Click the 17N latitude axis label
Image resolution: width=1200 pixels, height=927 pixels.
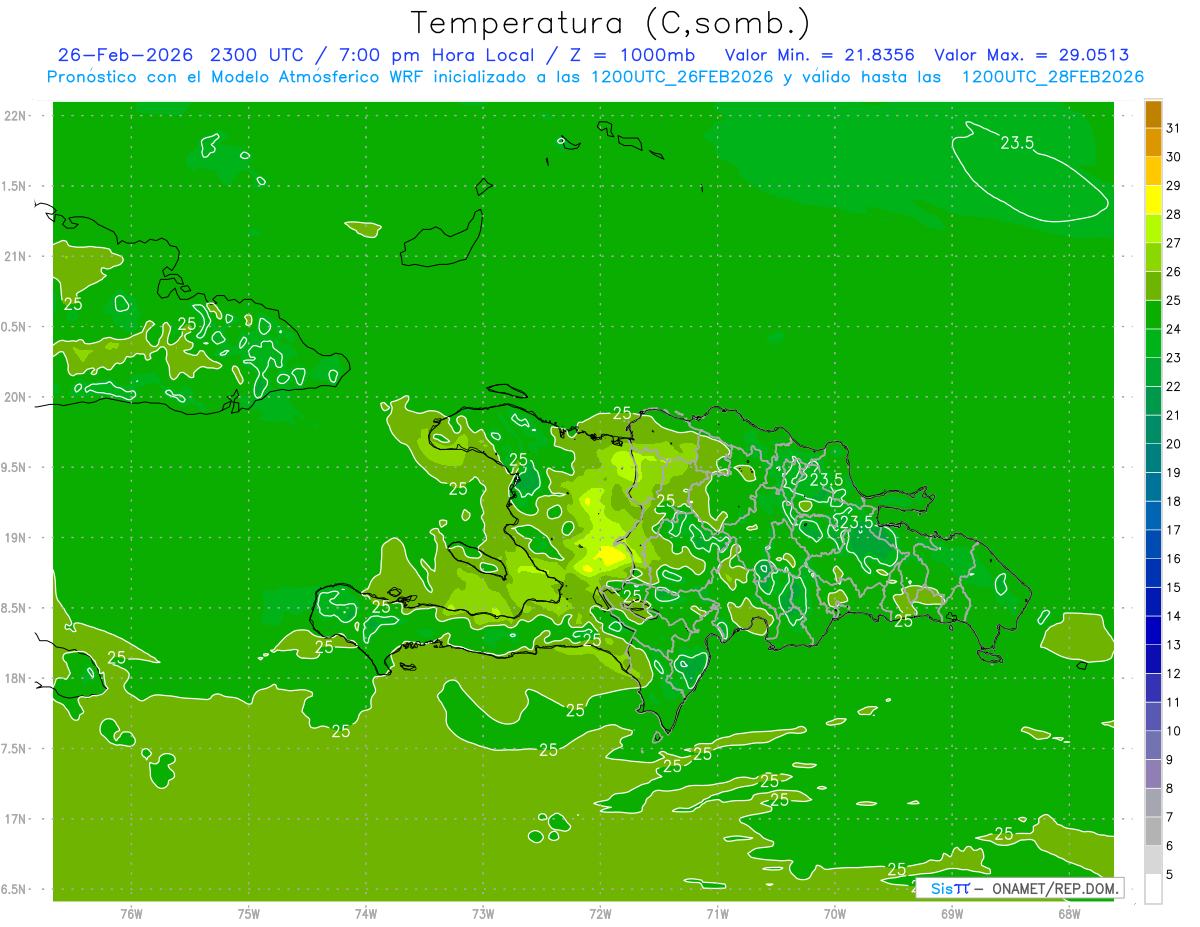click(x=16, y=819)
